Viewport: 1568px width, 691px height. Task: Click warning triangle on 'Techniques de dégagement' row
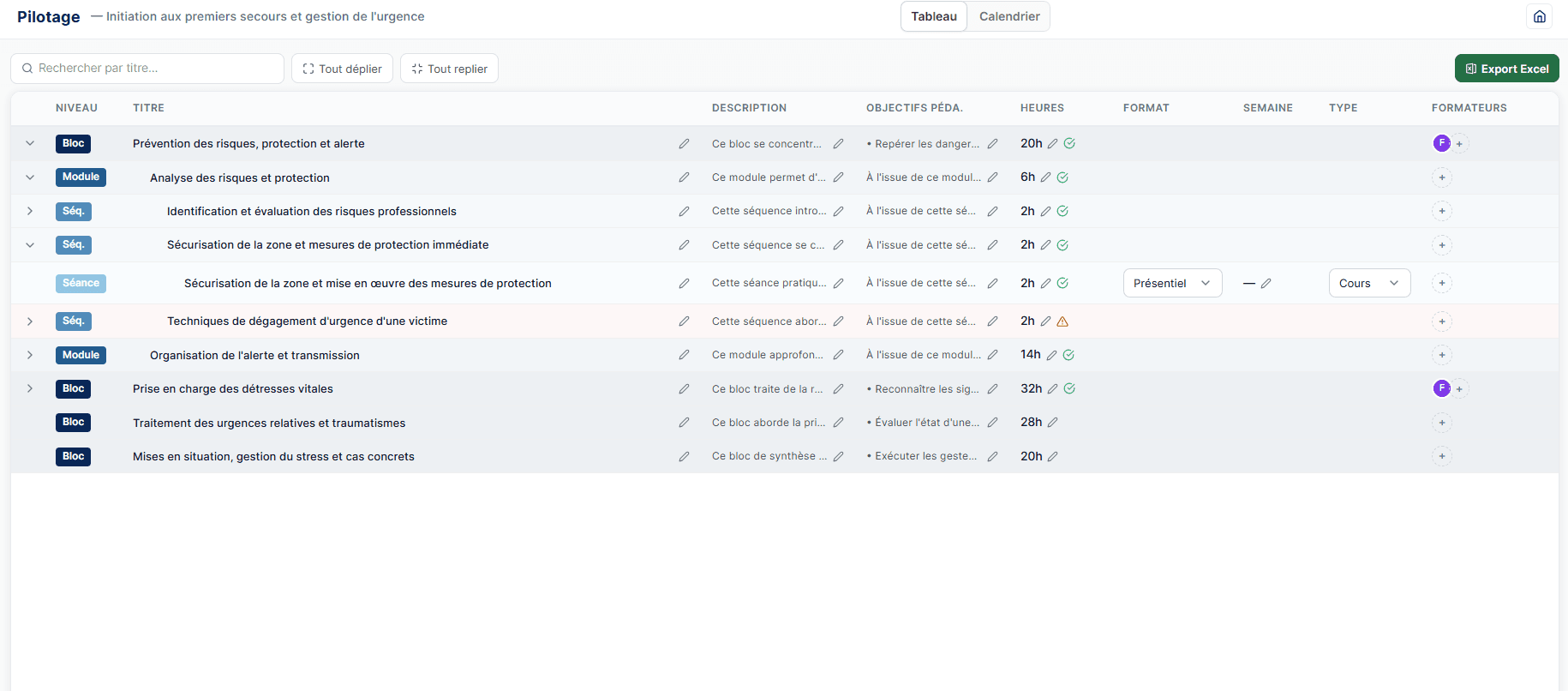[1062, 321]
